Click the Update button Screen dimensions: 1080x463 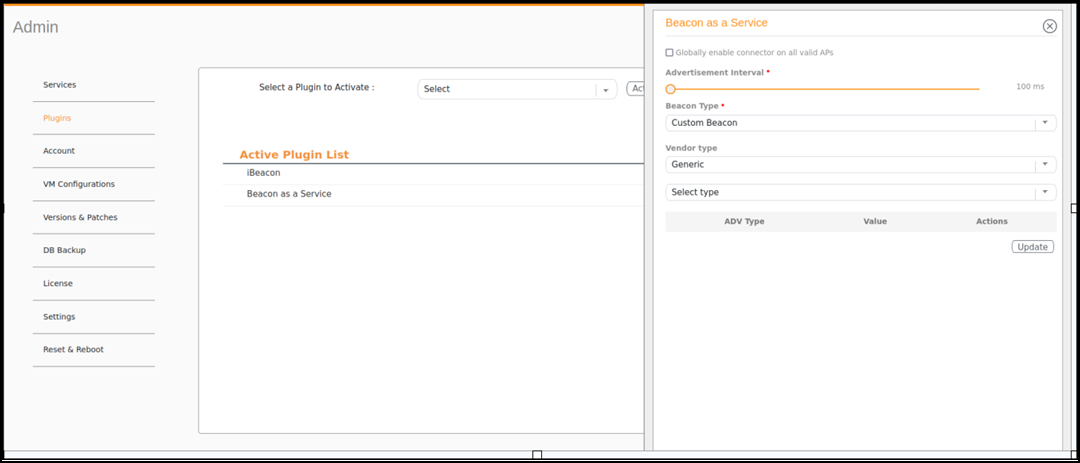1032,247
